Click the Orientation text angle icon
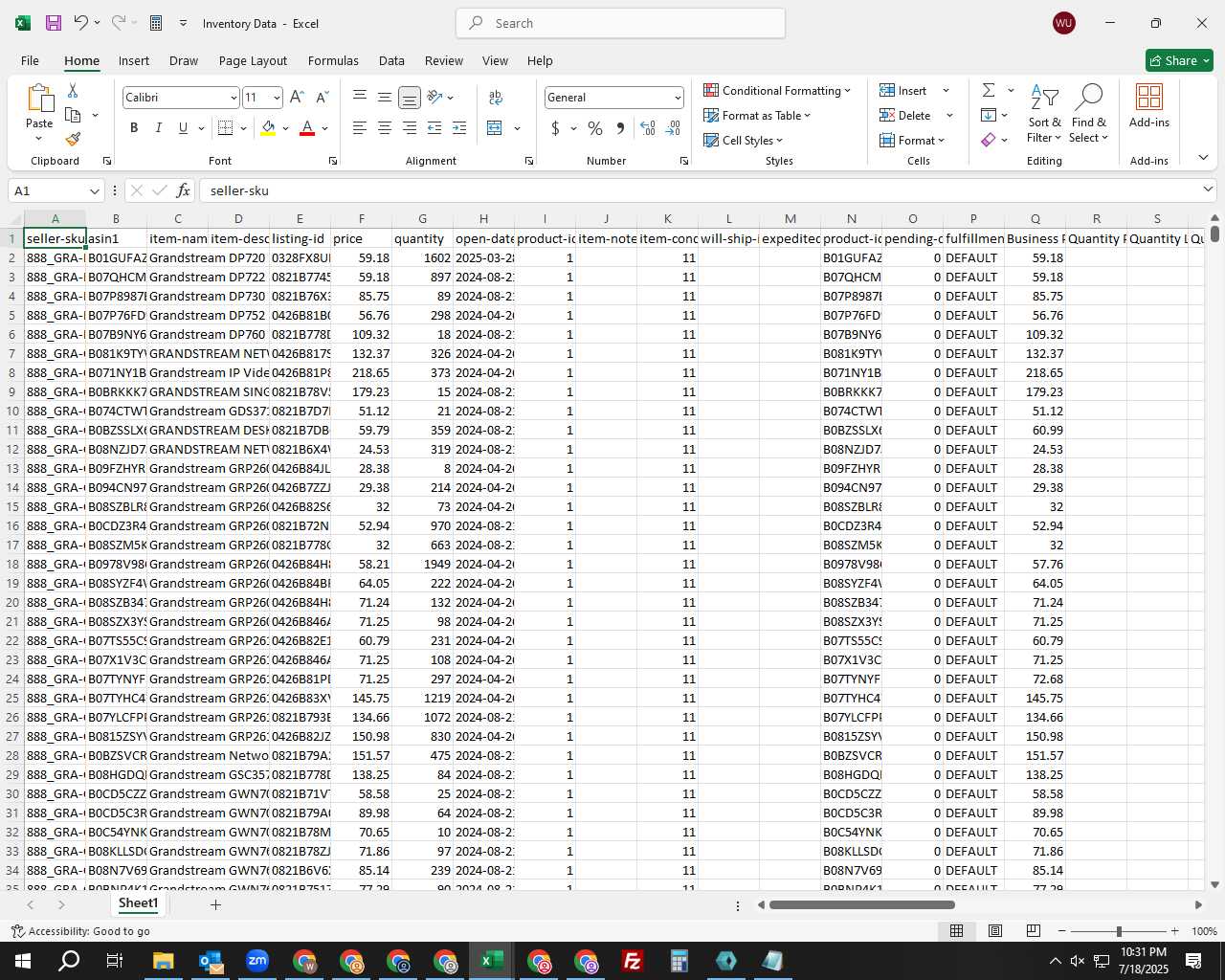The height and width of the screenshot is (980, 1225). pyautogui.click(x=435, y=98)
